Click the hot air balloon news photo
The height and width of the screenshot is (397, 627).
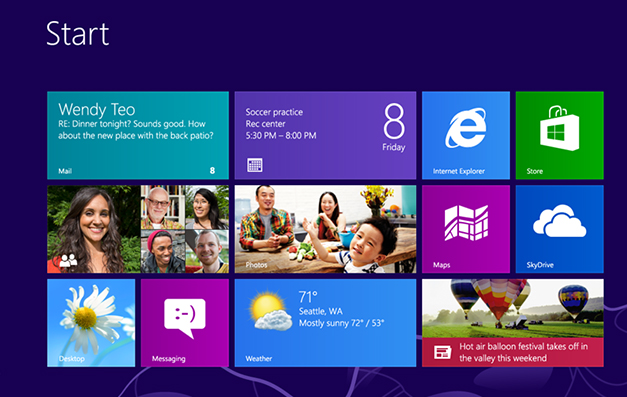pos(513,308)
